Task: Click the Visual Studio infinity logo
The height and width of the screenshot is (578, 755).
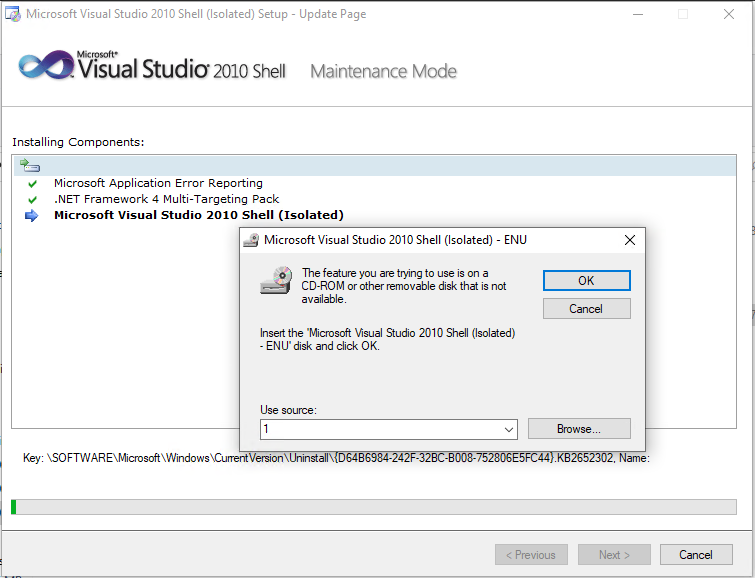Action: pos(46,66)
